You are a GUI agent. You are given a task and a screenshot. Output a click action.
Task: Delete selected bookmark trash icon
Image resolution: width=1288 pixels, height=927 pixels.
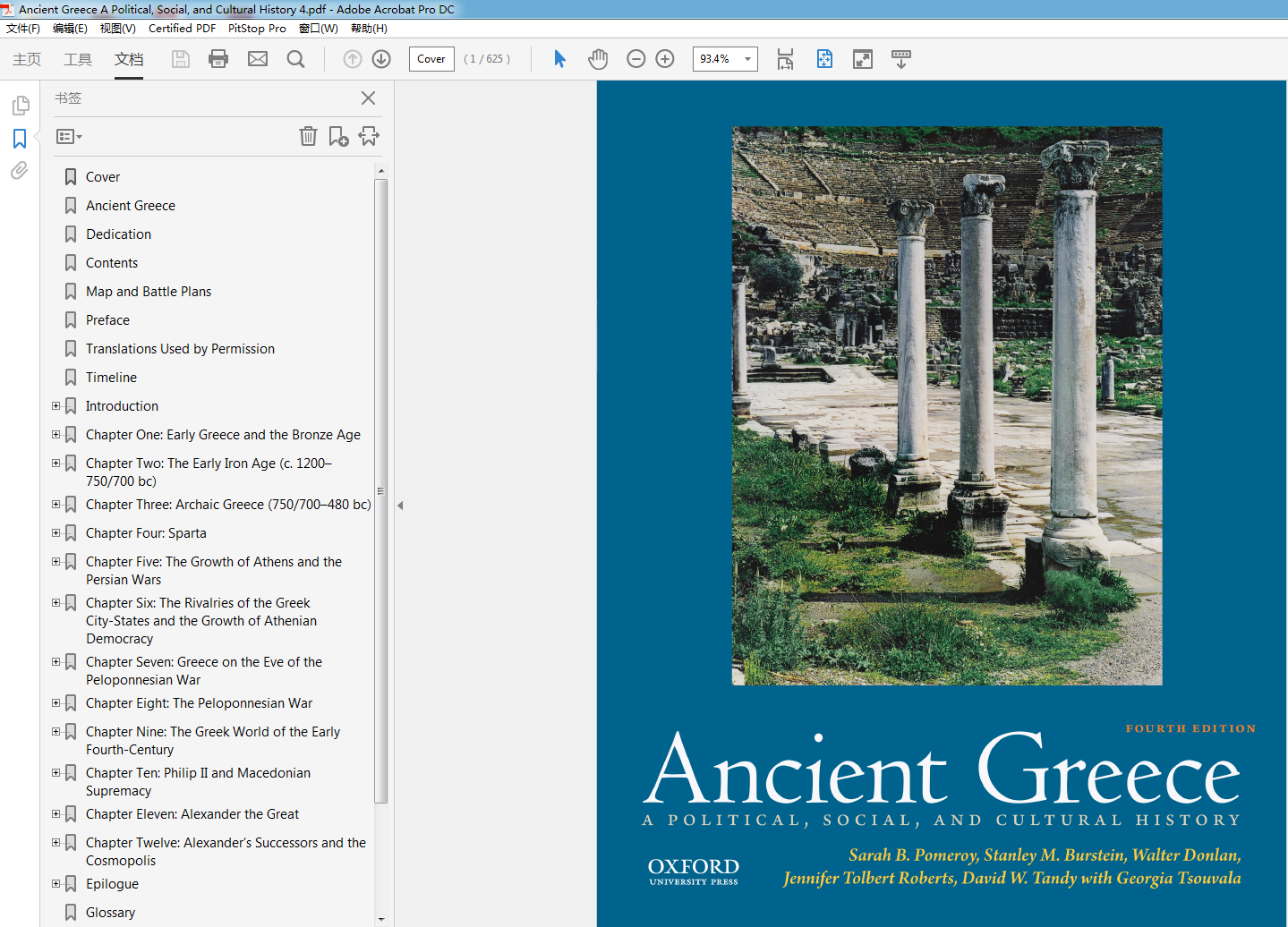point(308,136)
